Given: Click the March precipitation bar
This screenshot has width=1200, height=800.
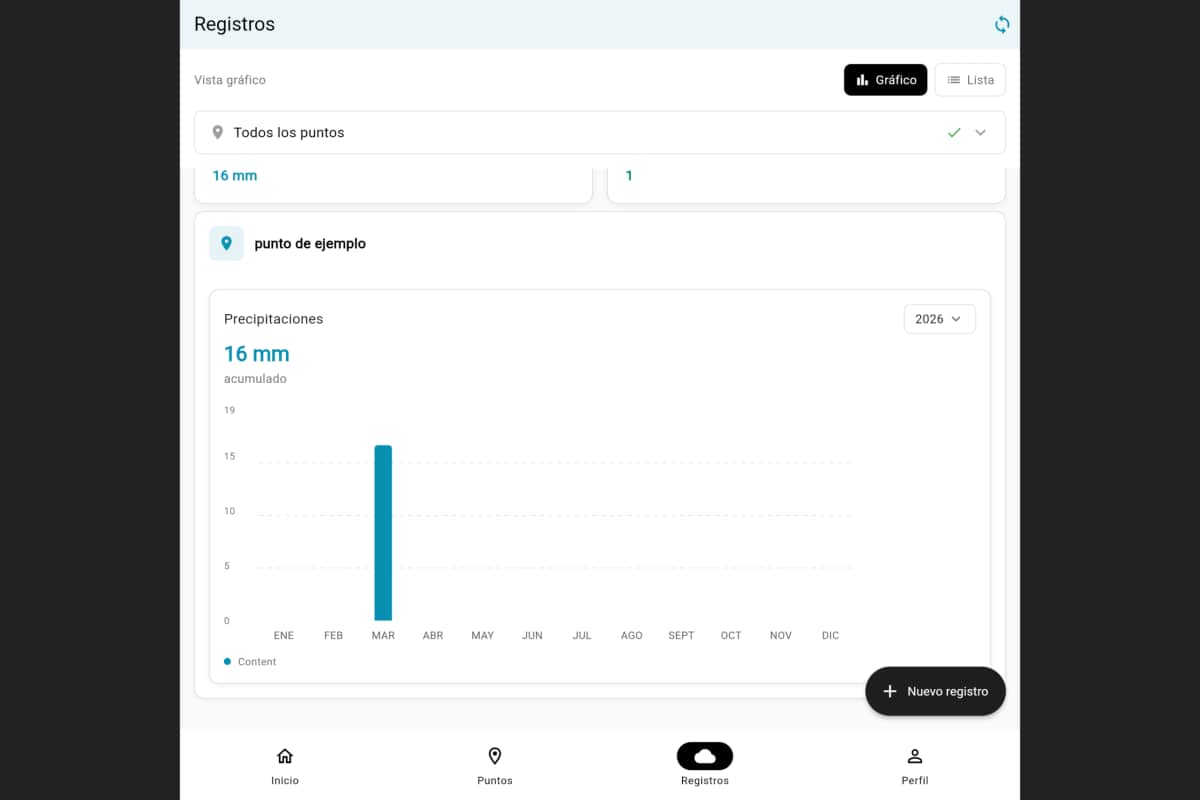Looking at the screenshot, I should [383, 533].
